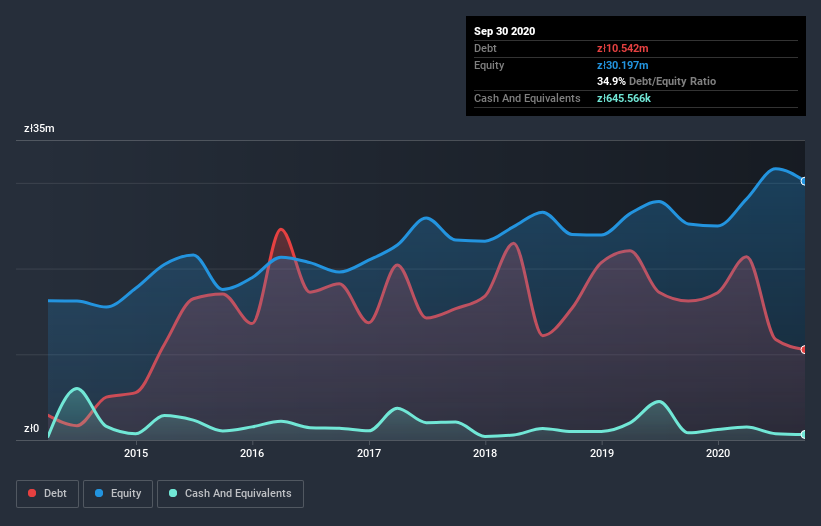821x526 pixels.
Task: Select the 2016 x-axis label
Action: [x=252, y=453]
